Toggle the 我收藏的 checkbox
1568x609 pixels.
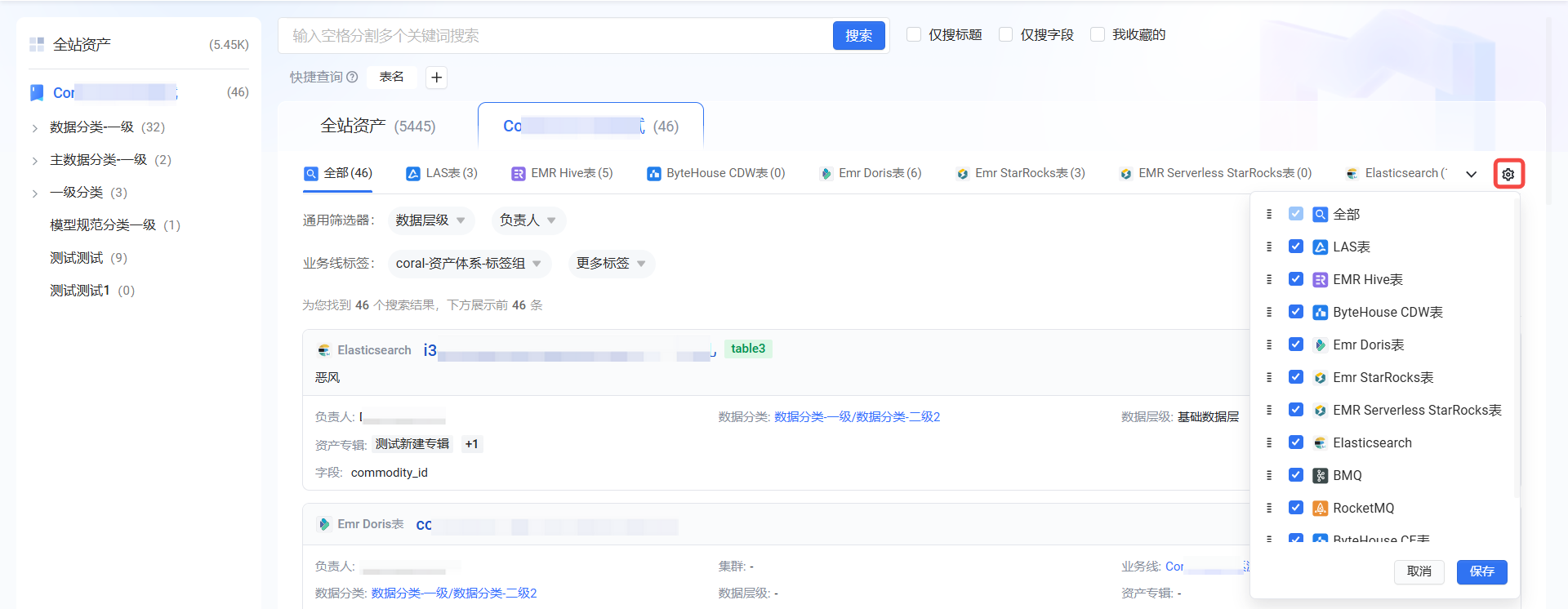[x=1098, y=34]
